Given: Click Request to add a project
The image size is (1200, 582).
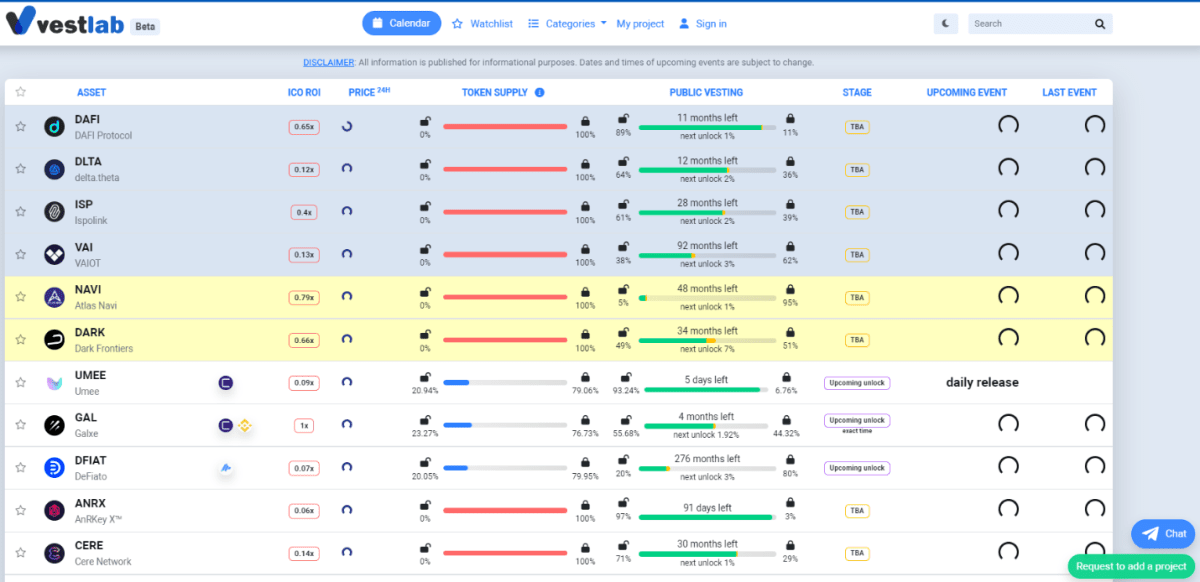Looking at the screenshot, I should tap(1132, 566).
